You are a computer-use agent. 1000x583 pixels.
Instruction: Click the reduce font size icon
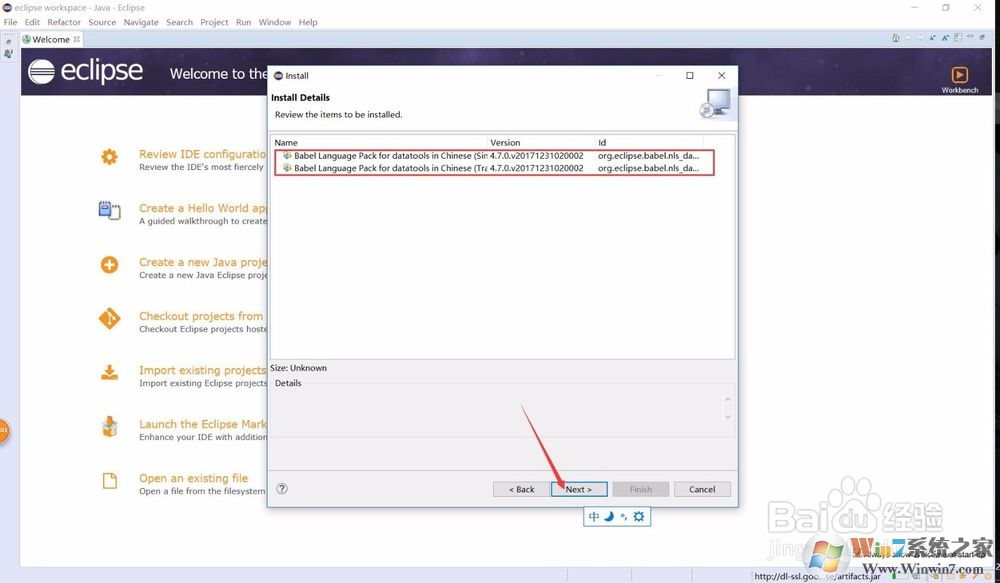932,38
